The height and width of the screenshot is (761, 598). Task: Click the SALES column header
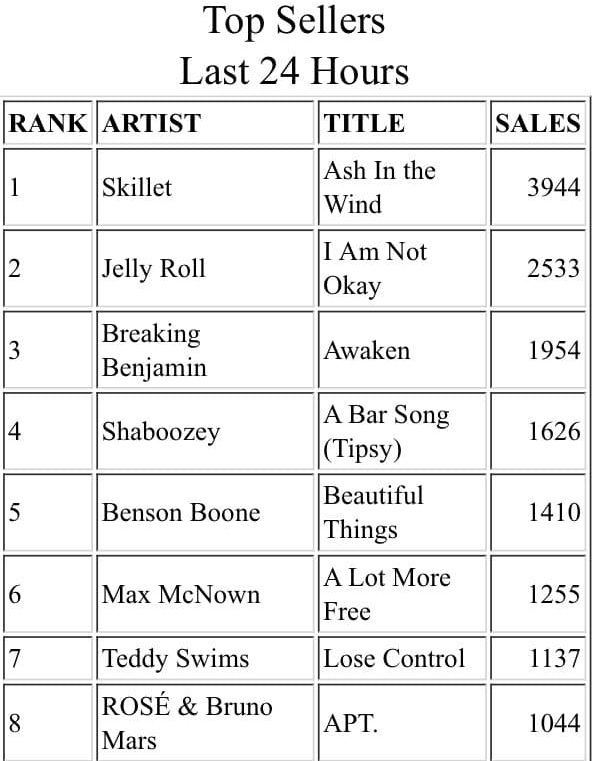538,123
